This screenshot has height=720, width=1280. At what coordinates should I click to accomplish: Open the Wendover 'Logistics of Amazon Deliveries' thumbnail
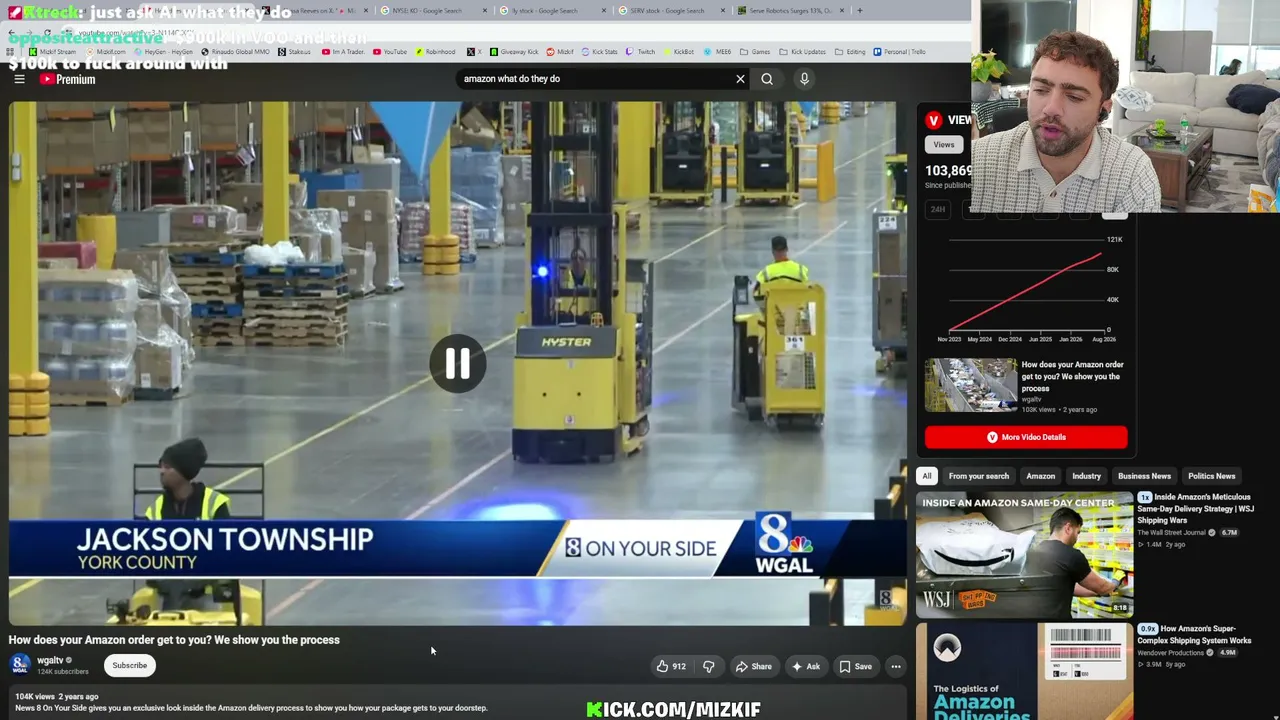point(1024,671)
